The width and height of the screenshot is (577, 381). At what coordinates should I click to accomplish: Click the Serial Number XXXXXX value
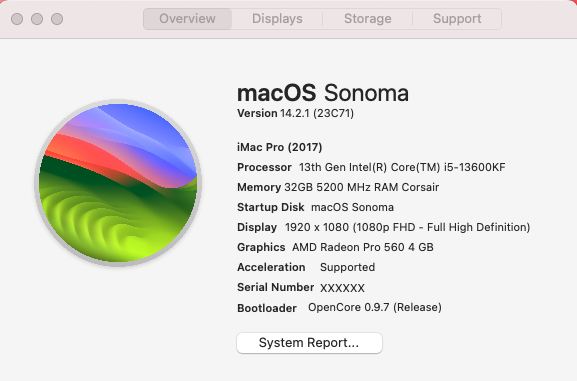[342, 288]
